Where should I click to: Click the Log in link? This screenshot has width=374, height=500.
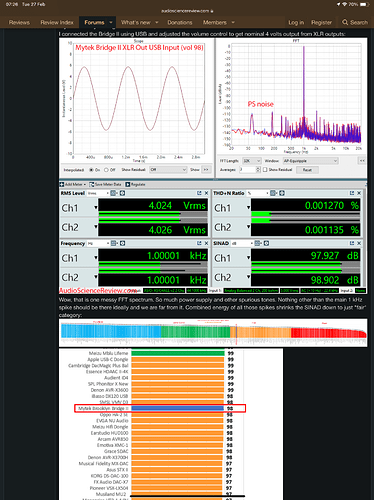(296, 22)
